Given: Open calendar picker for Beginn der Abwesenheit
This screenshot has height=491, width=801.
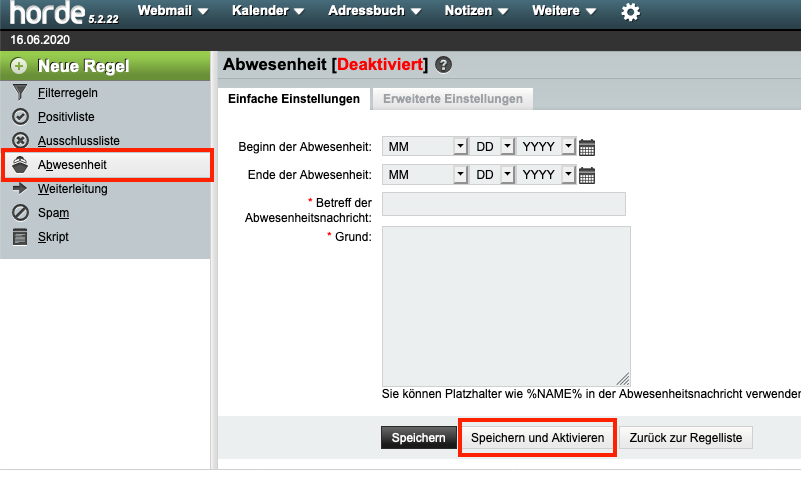Looking at the screenshot, I should 587,147.
